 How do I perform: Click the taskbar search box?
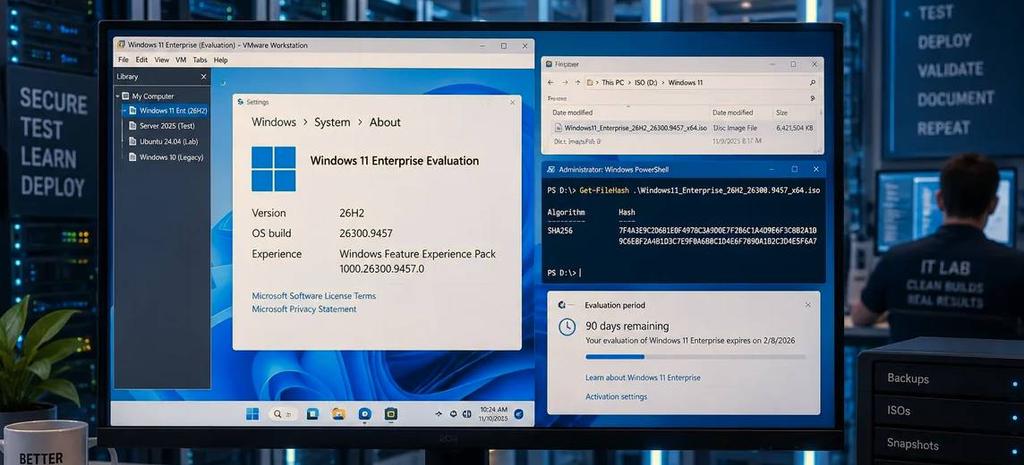click(283, 413)
